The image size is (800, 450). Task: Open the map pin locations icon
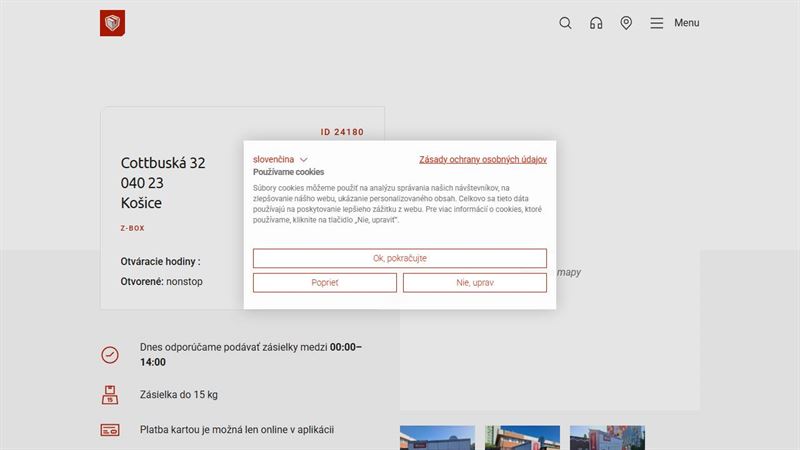(626, 23)
